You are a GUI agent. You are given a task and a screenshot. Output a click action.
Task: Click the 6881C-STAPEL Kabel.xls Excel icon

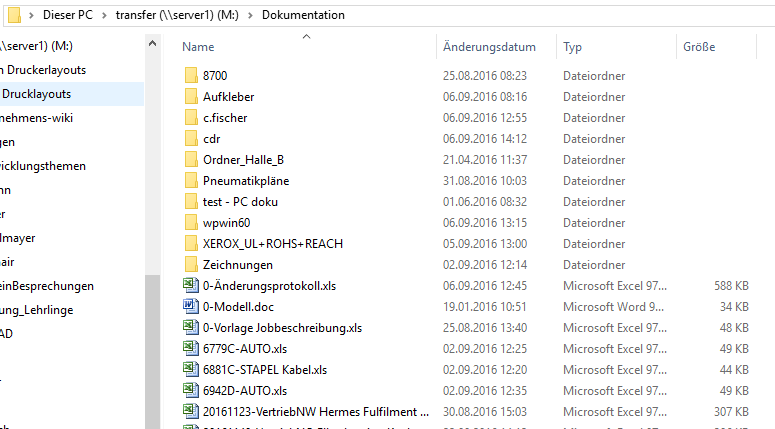pyautogui.click(x=192, y=370)
